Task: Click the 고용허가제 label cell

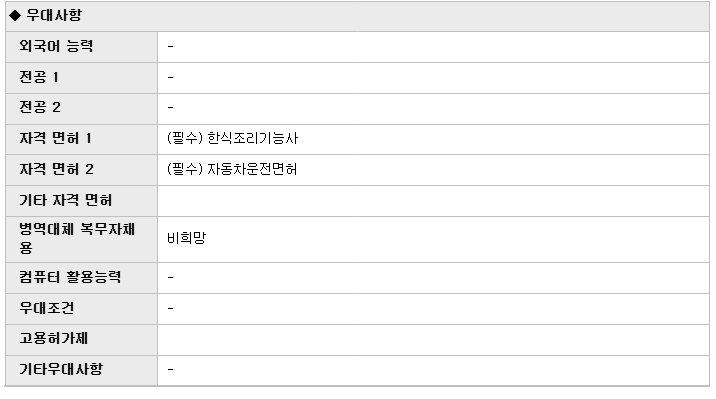Action: 81,340
